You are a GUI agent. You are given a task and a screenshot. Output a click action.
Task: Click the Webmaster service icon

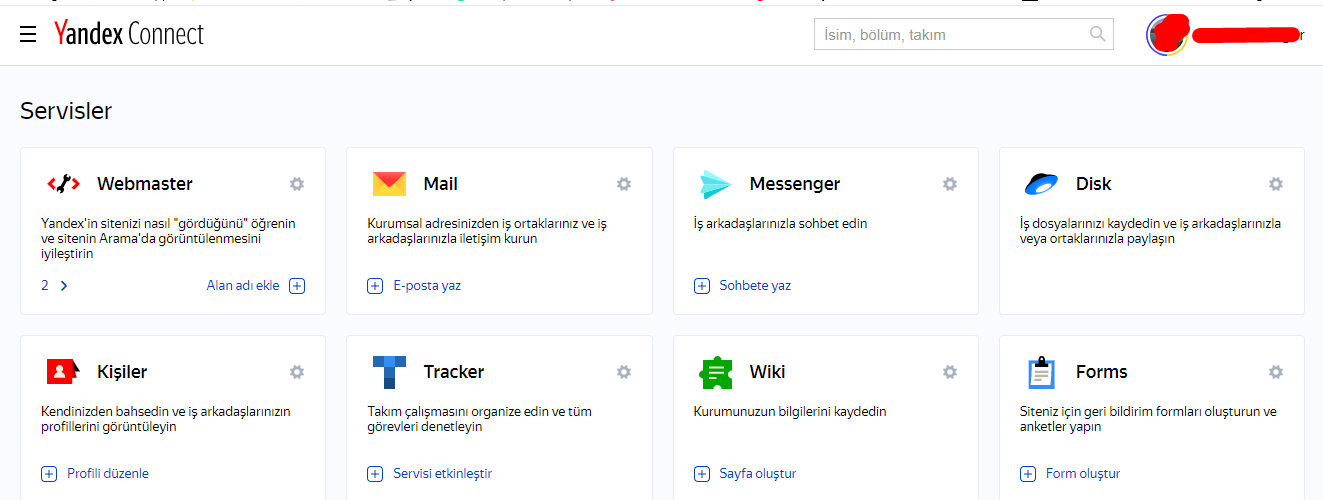[63, 184]
